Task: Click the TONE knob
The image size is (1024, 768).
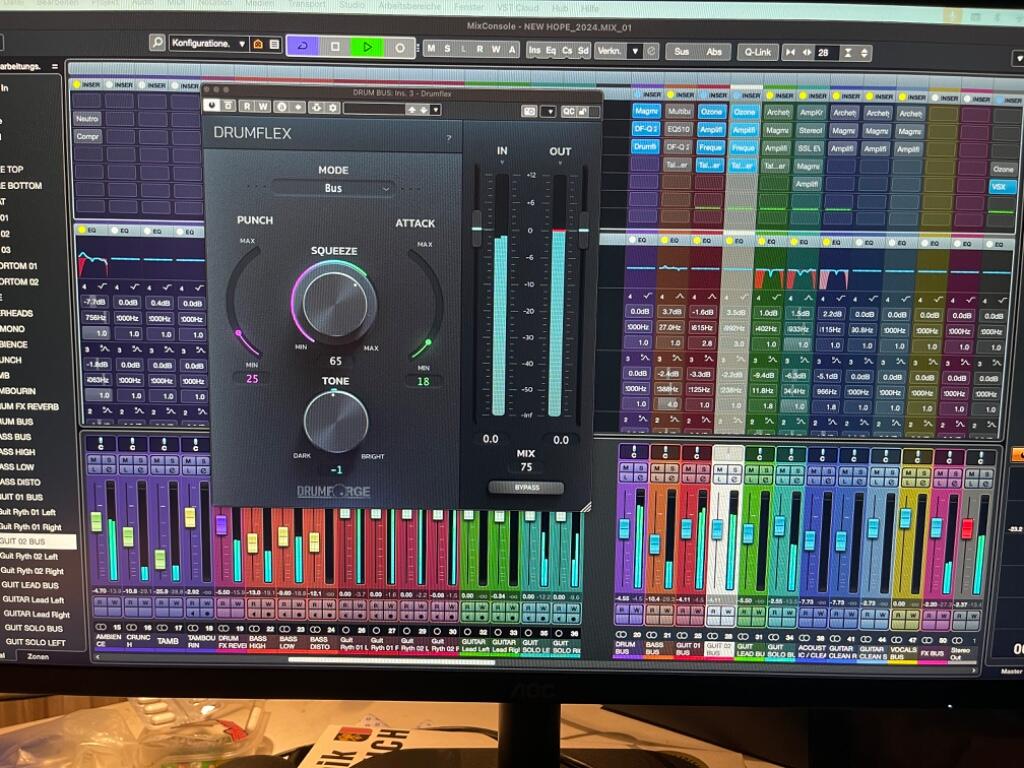Action: pyautogui.click(x=336, y=421)
